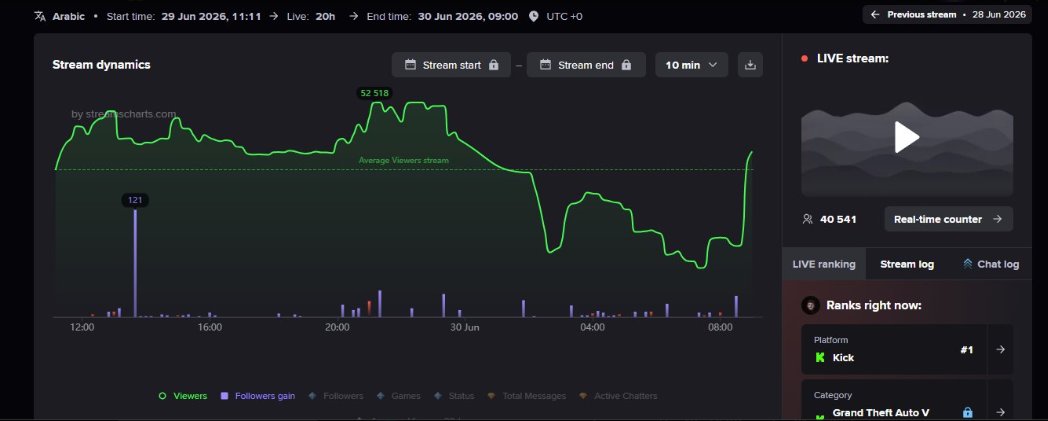Viewport: 1048px width, 421px height.
Task: Go to Previous stream 28 Jun 2026
Action: pos(947,14)
